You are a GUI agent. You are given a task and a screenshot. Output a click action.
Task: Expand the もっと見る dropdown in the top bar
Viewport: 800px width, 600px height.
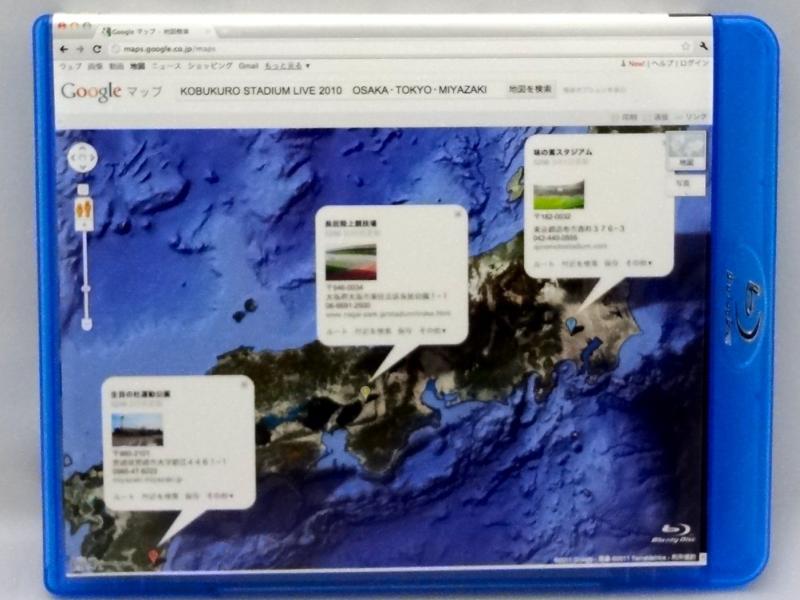pos(287,65)
